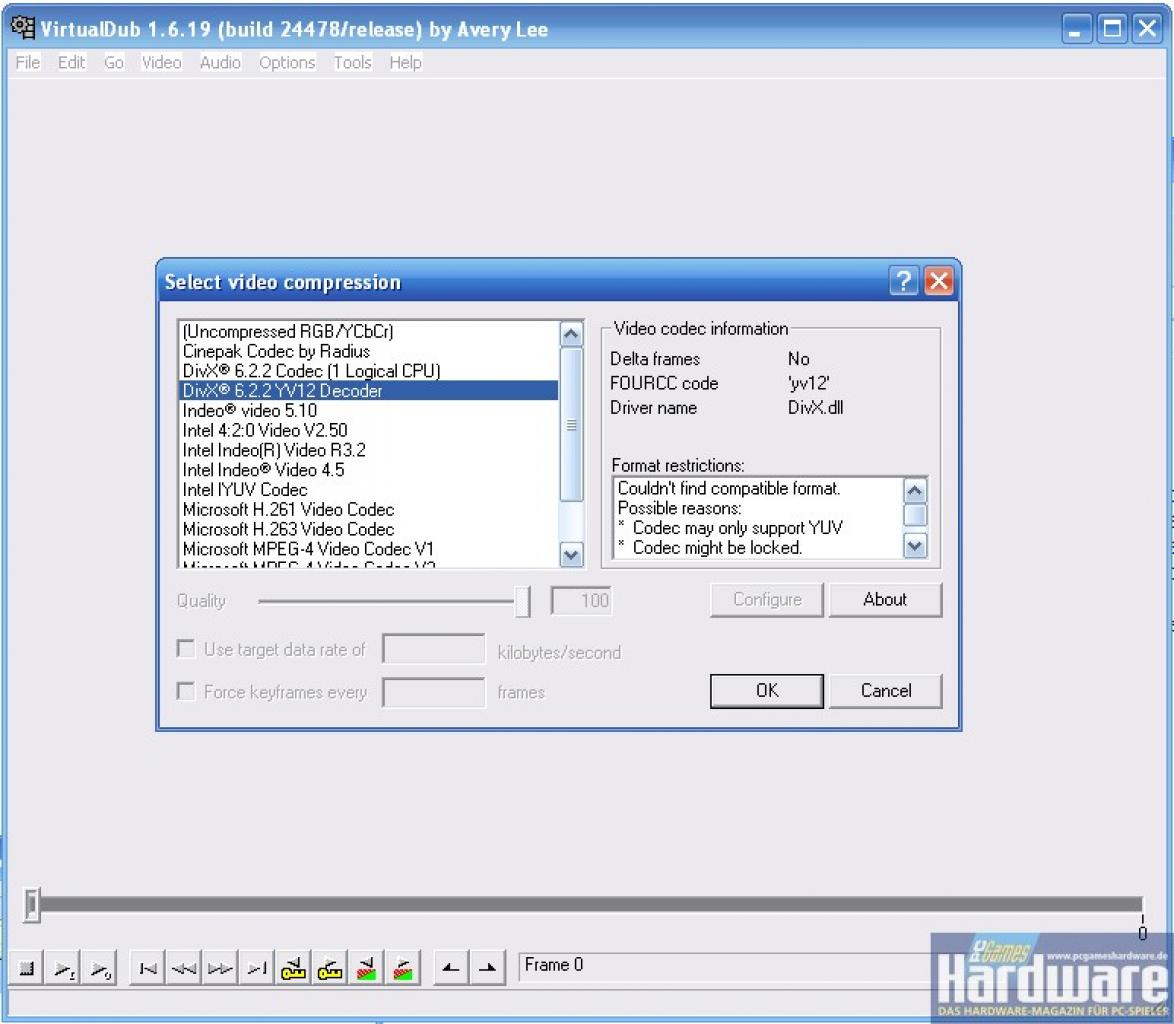The width and height of the screenshot is (1174, 1024).
Task: Enable Force keyframes every checkbox
Action: coord(186,690)
